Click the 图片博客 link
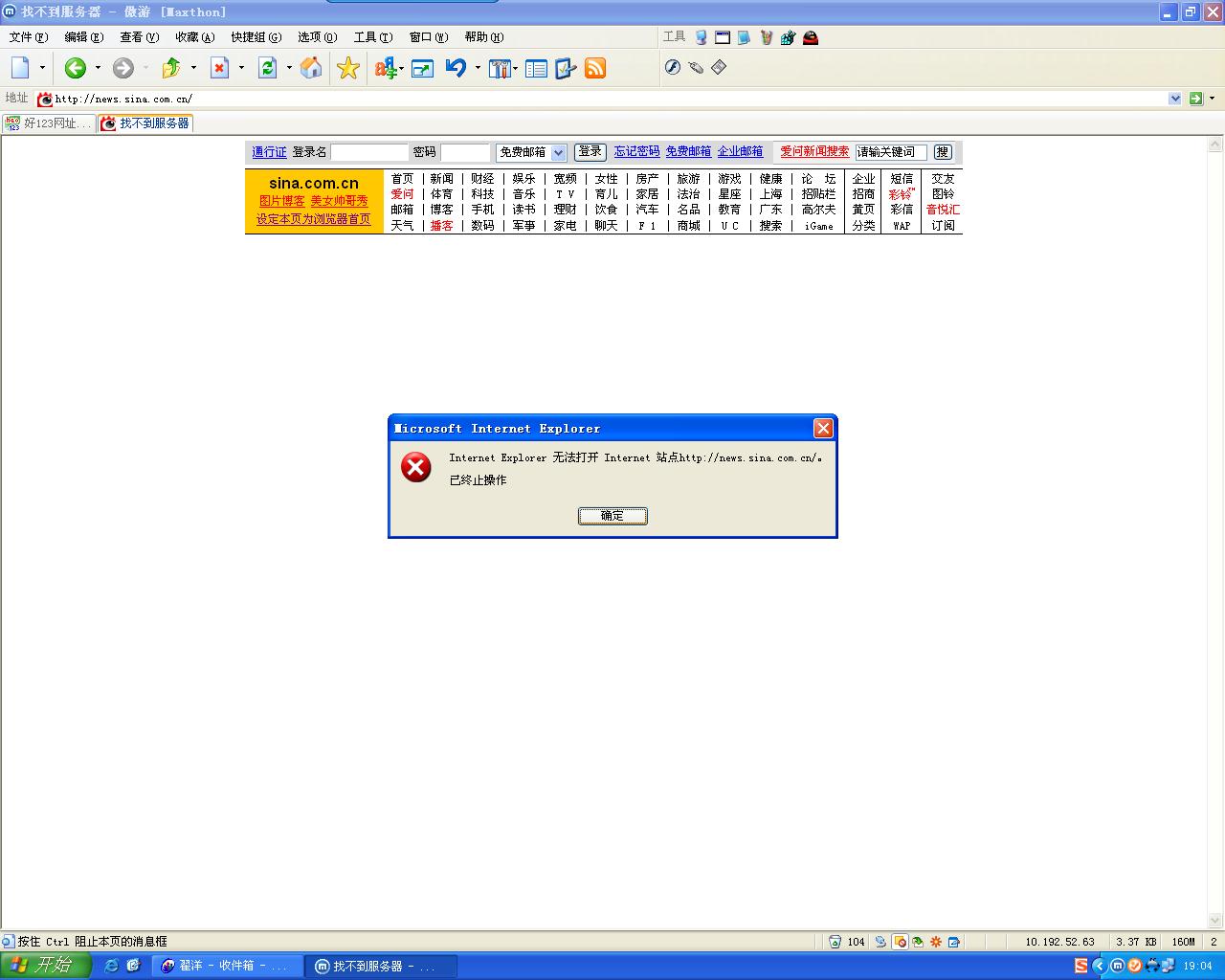Image resolution: width=1225 pixels, height=980 pixels. pos(282,201)
